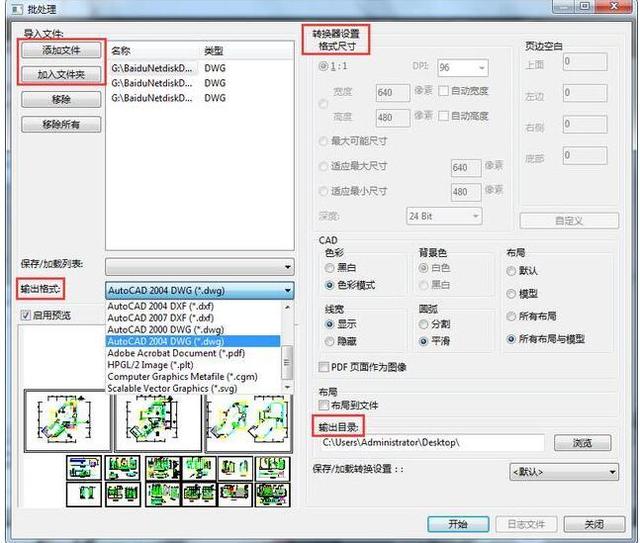Click the 移除所有 button
This screenshot has width=640, height=543.
tap(61, 125)
